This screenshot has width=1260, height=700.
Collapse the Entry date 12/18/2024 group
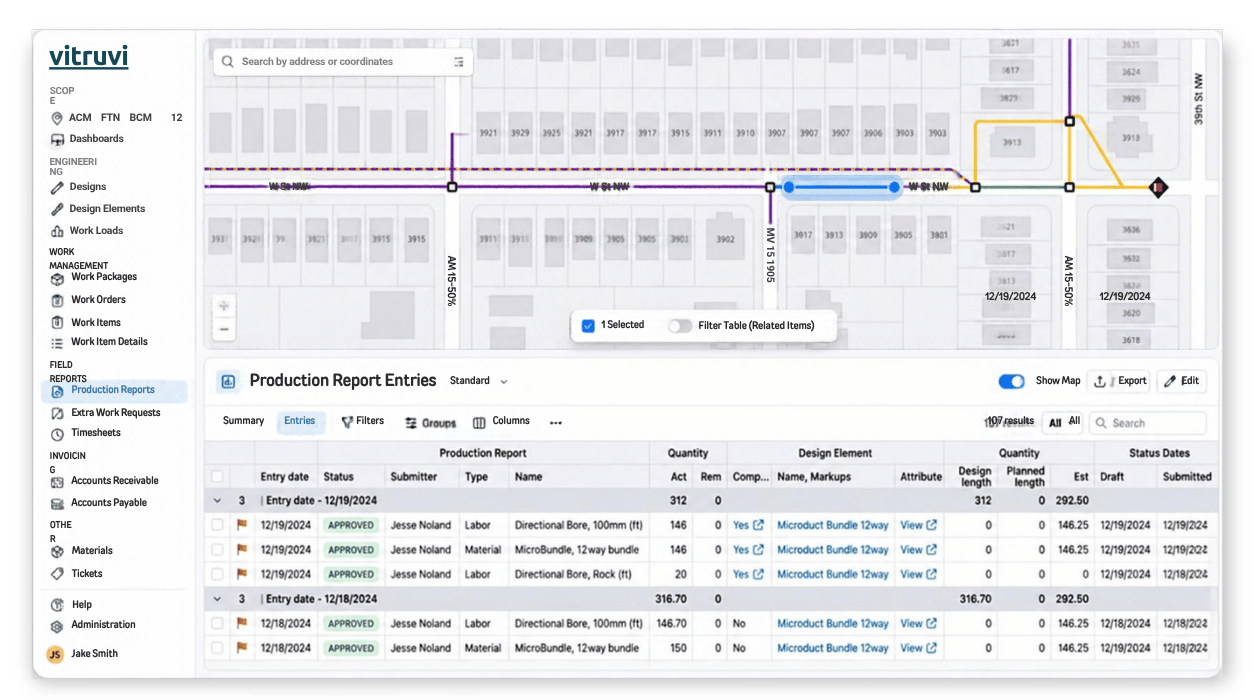click(217, 599)
